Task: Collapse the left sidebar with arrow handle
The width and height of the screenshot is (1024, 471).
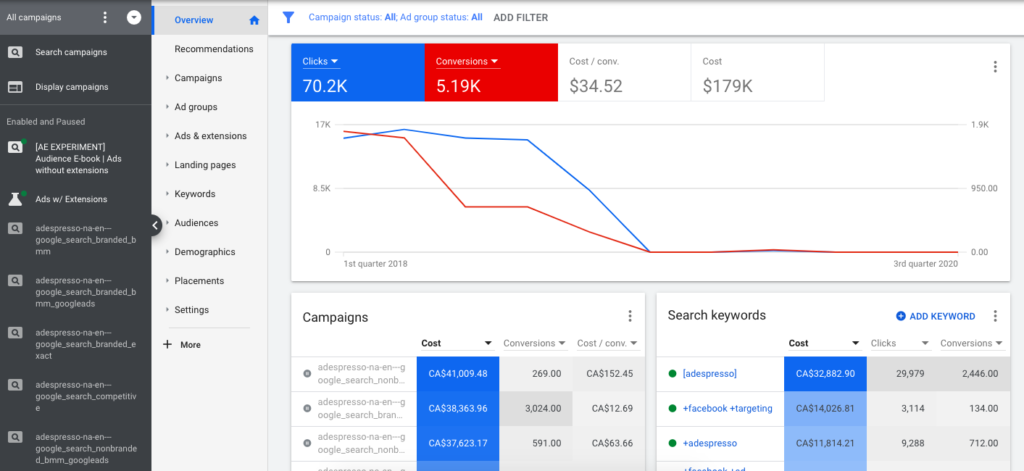Action: tap(155, 225)
